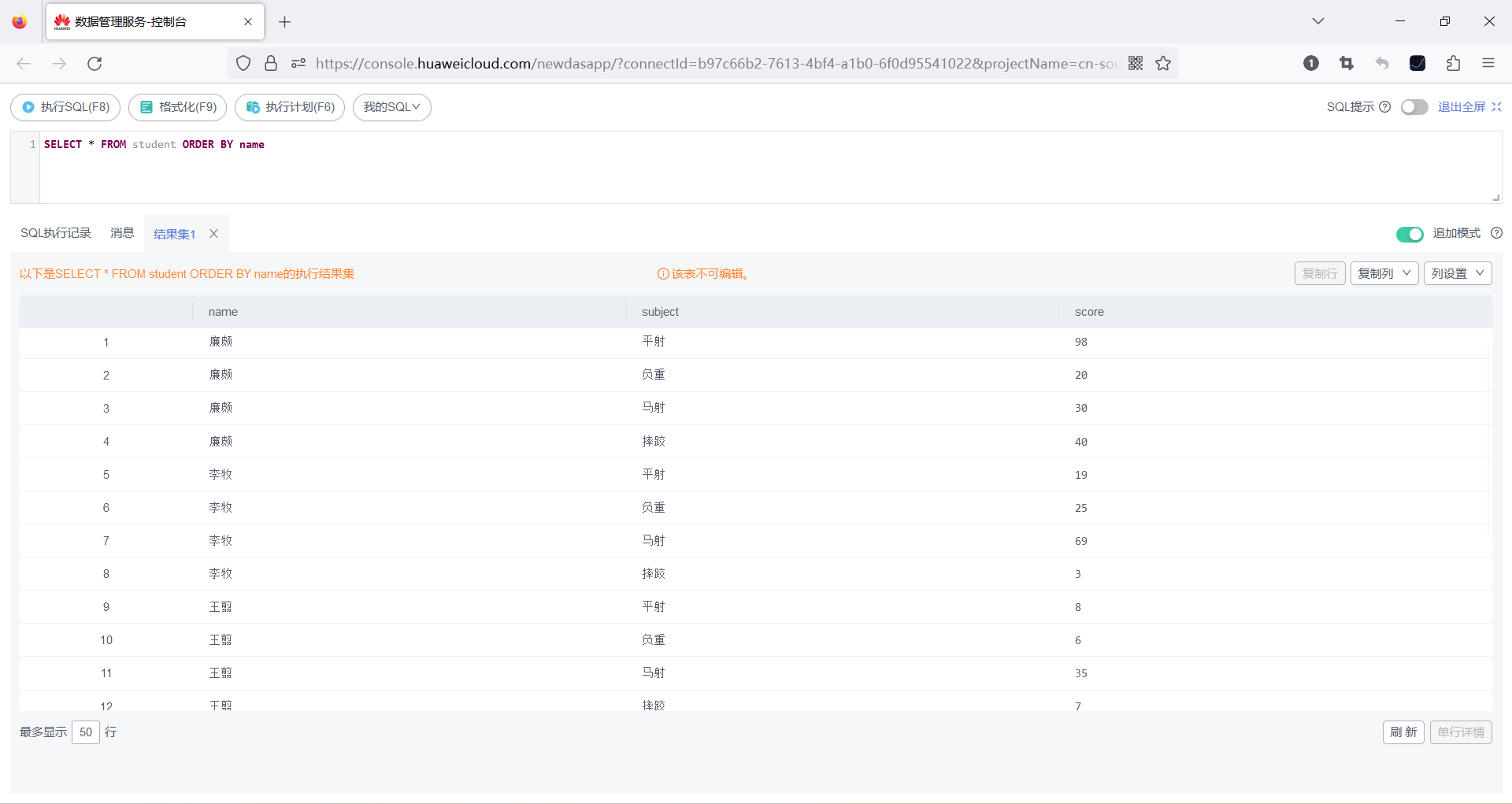
Task: Switch to the SQL执行记录 tab
Action: click(x=56, y=233)
